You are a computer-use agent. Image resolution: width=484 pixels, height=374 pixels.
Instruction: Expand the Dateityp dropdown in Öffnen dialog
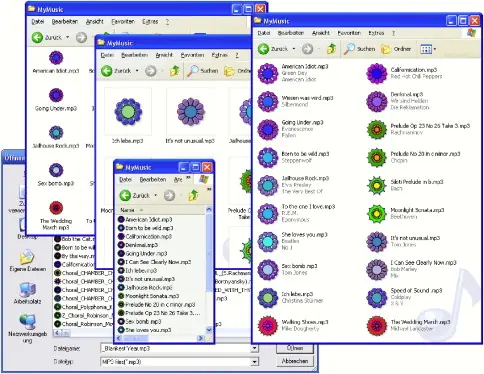tap(254, 361)
